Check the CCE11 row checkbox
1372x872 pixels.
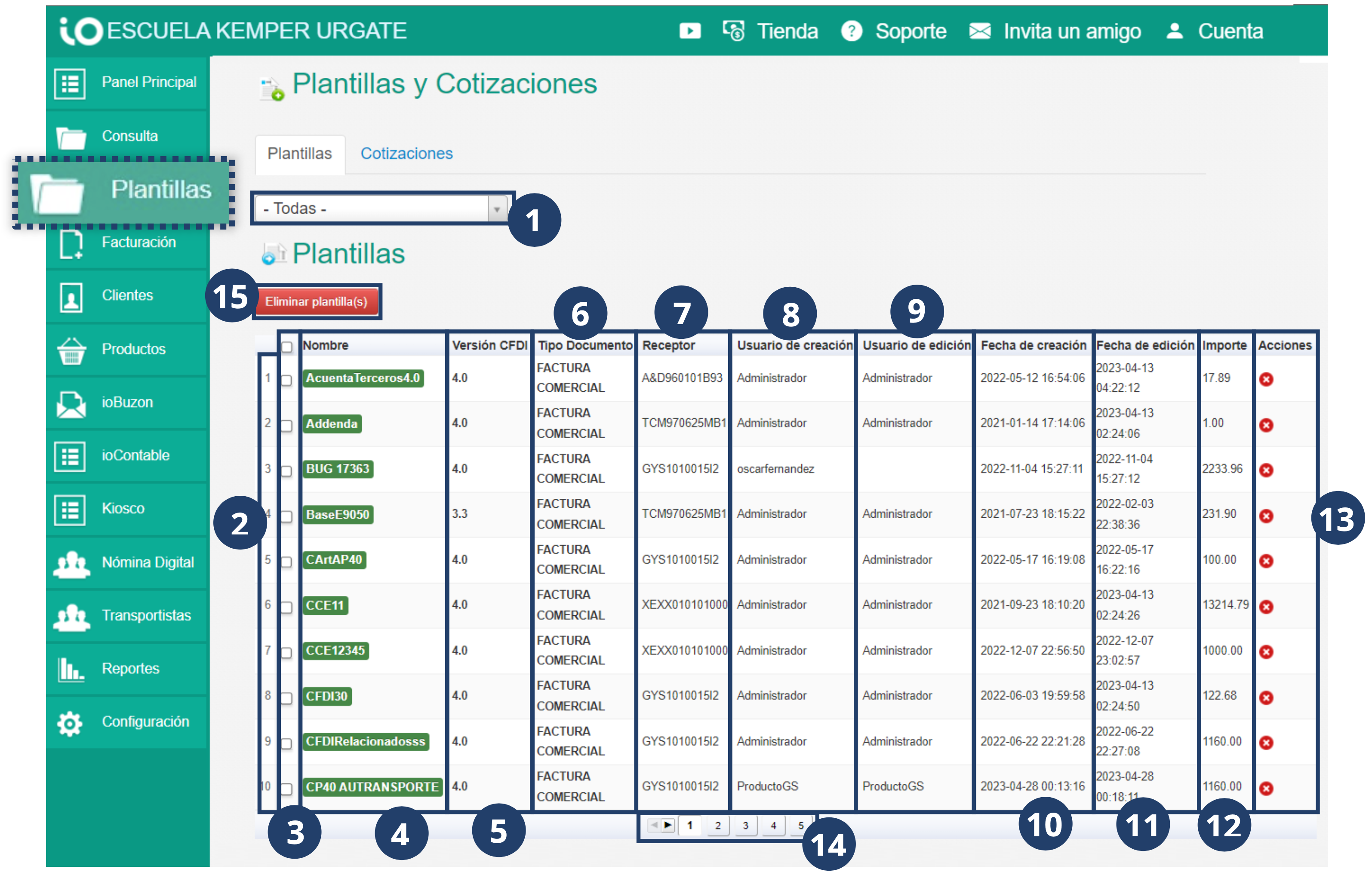click(x=286, y=607)
